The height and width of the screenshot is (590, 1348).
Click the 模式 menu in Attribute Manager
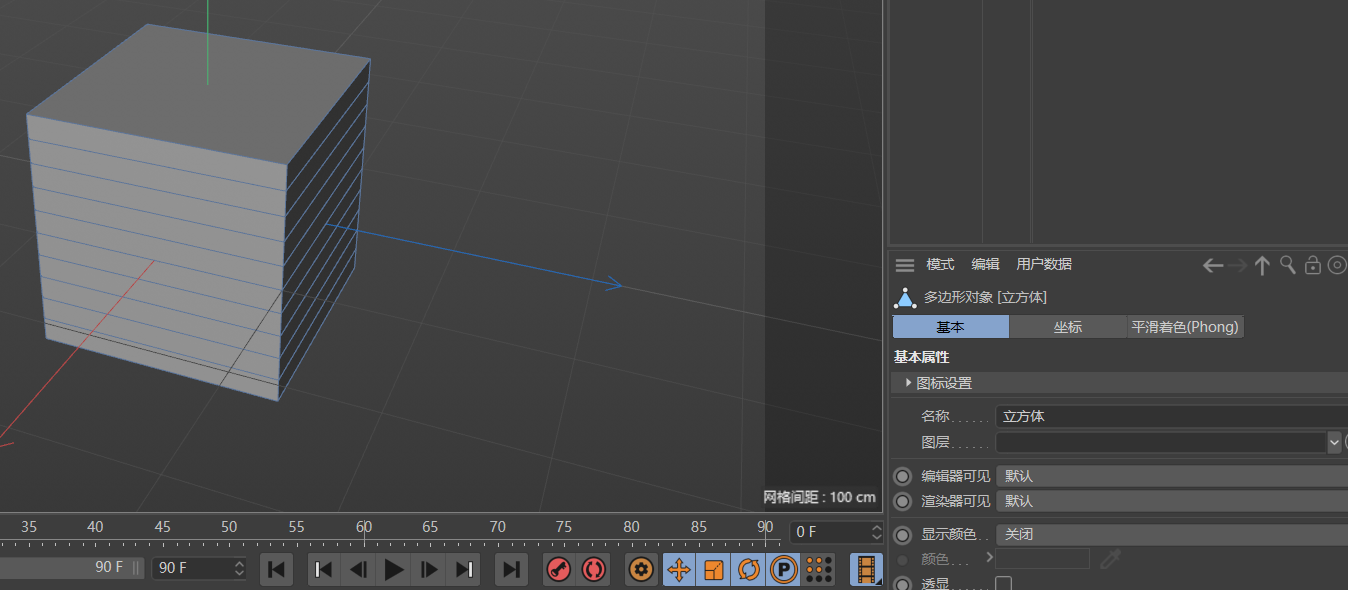point(940,264)
